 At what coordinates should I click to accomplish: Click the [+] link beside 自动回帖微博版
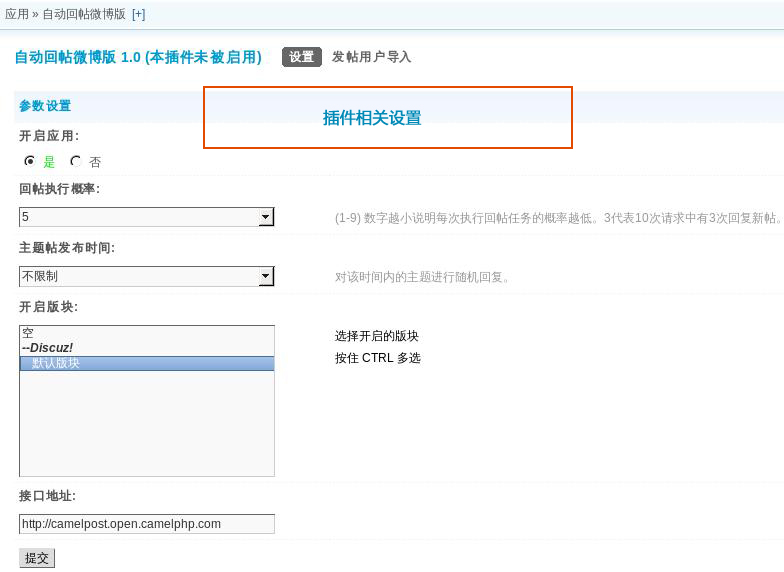(138, 14)
